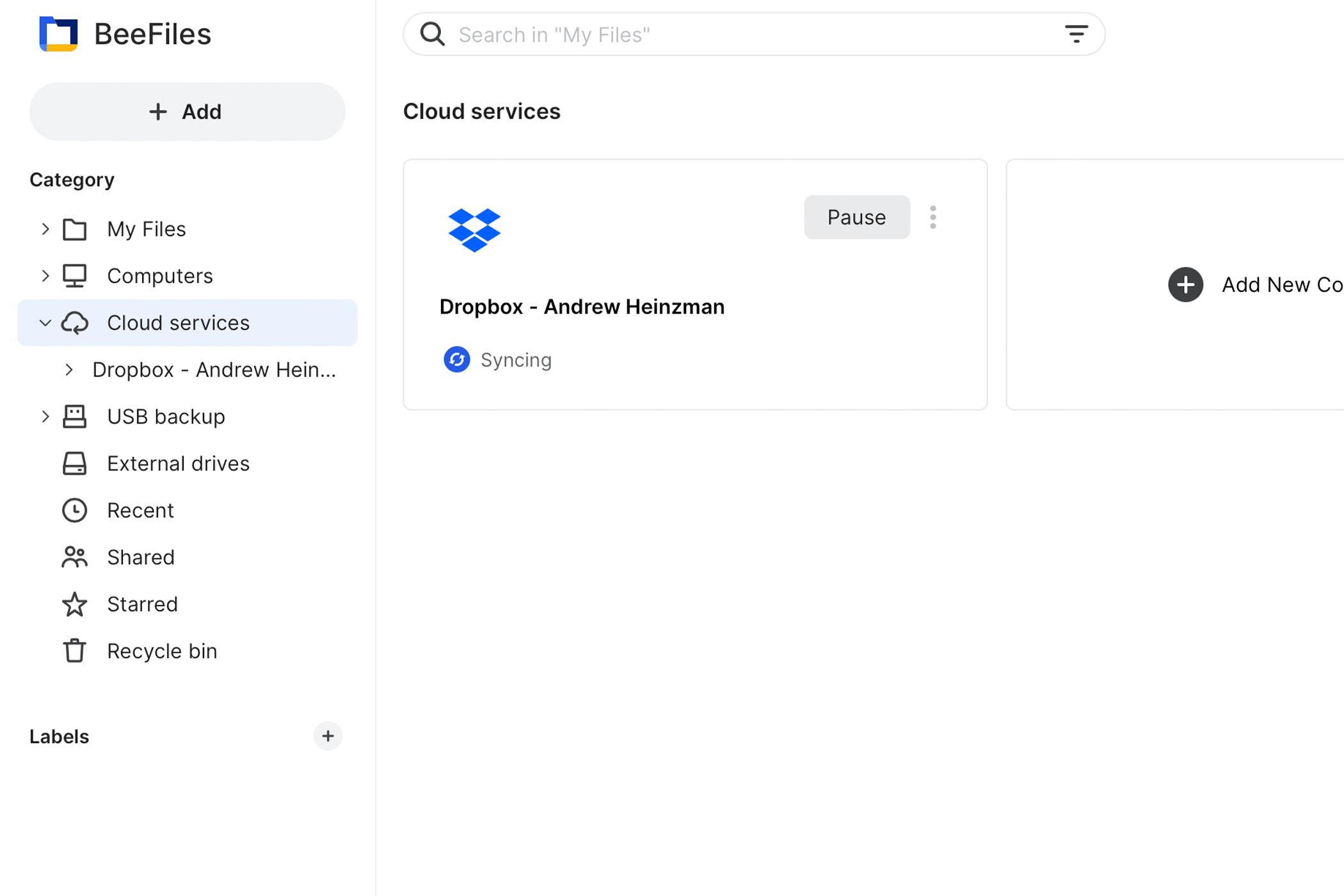Click the Dropbox - Andrew Heinzman card title
Viewport: 1344px width, 896px height.
coord(582,307)
